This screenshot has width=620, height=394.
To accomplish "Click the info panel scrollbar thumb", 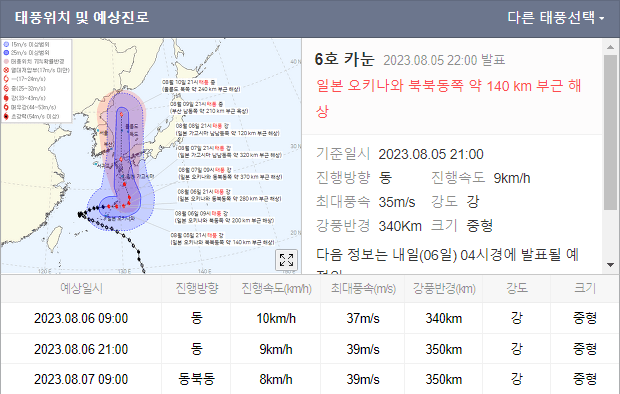I will click(610, 133).
